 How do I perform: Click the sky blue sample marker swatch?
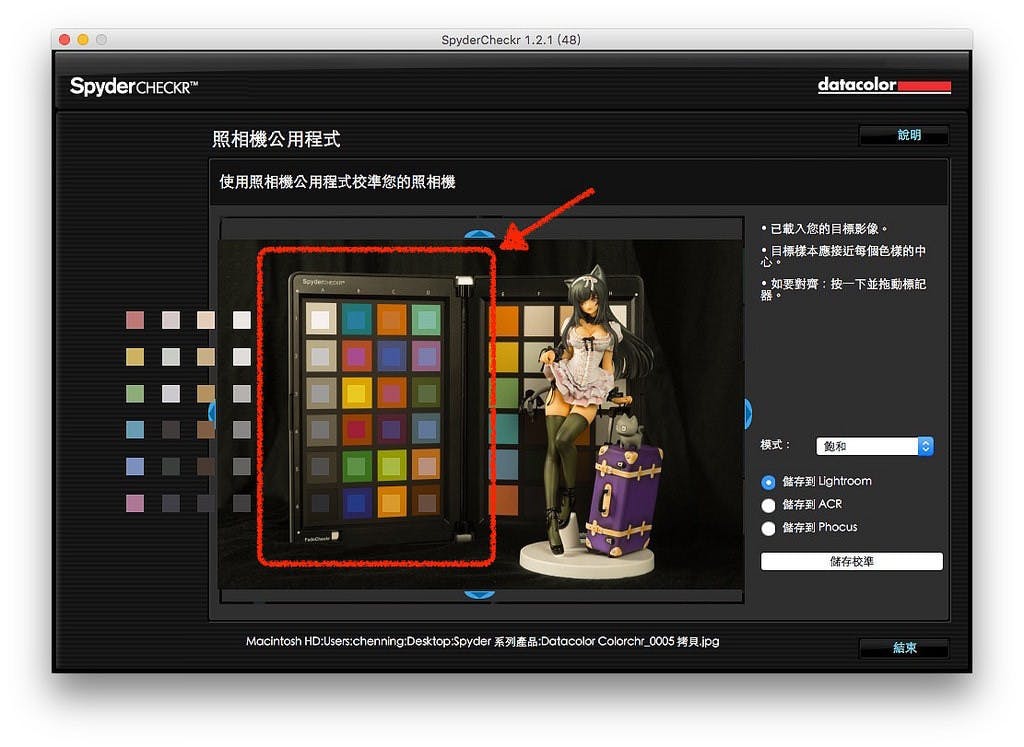(135, 430)
